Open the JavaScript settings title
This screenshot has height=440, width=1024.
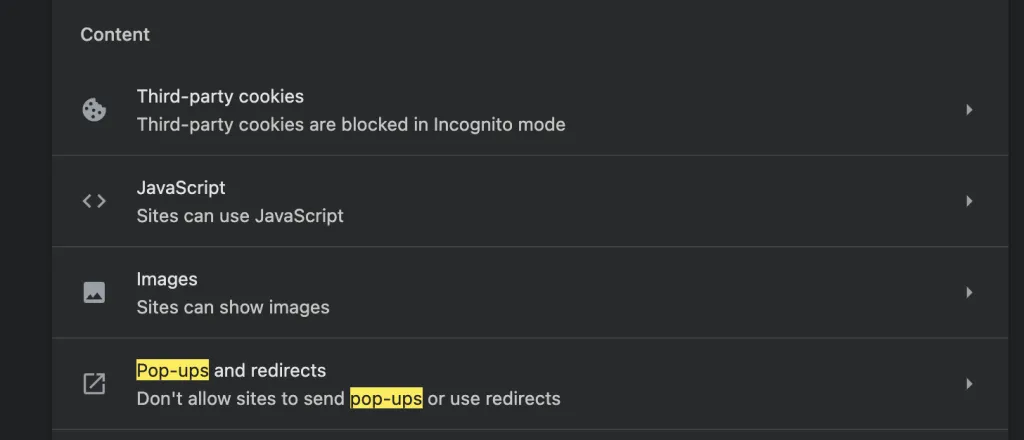tap(181, 188)
